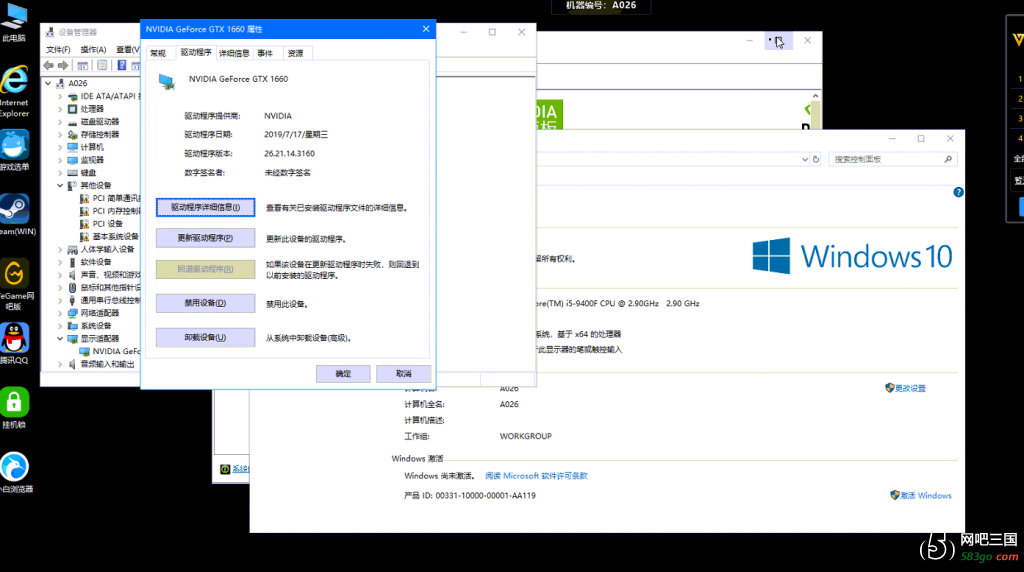
Task: Select the 计算机 device category
Action: [x=92, y=147]
